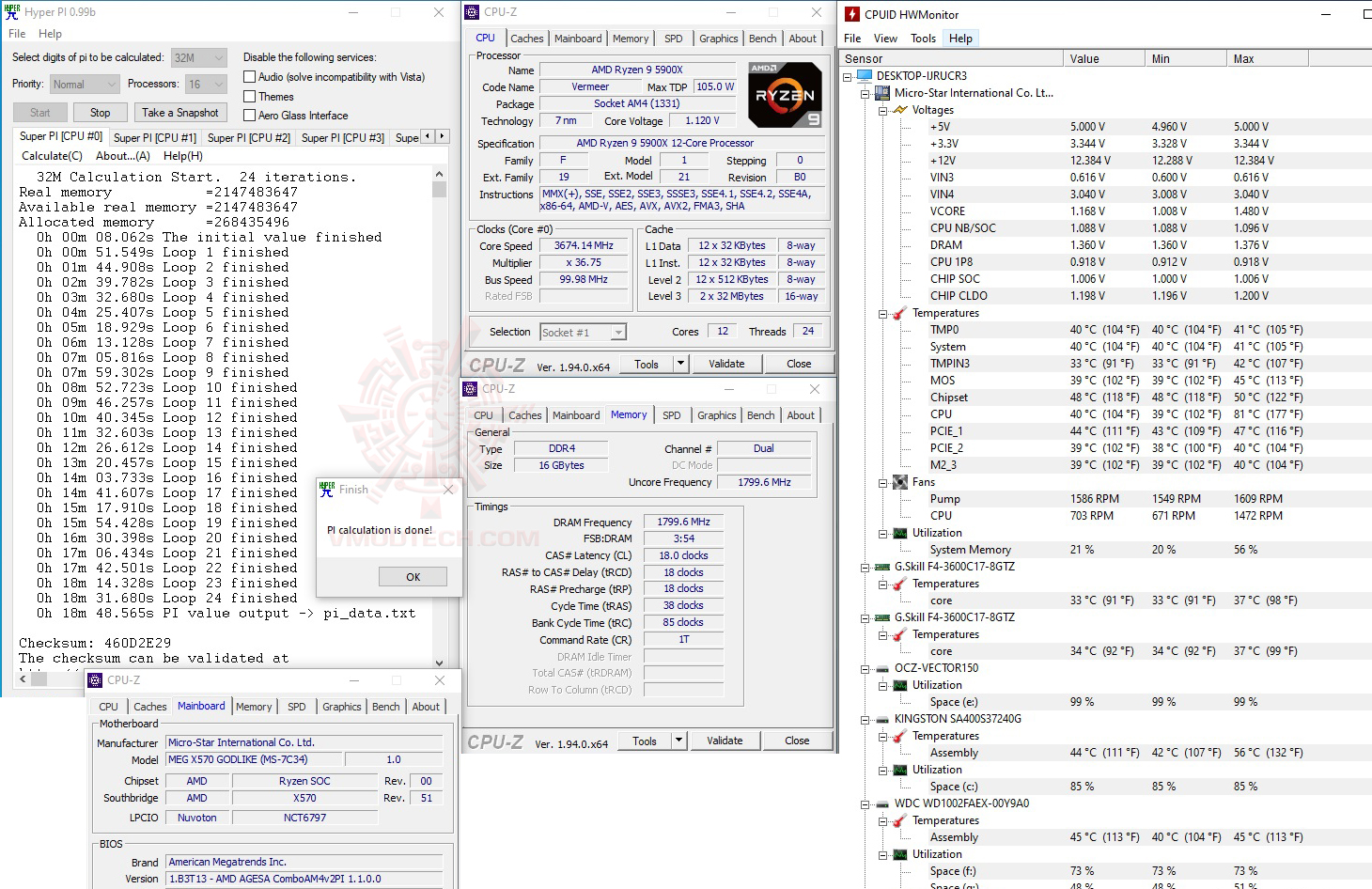
Task: Click Validate in CPU-Z processor window
Action: pyautogui.click(x=726, y=364)
